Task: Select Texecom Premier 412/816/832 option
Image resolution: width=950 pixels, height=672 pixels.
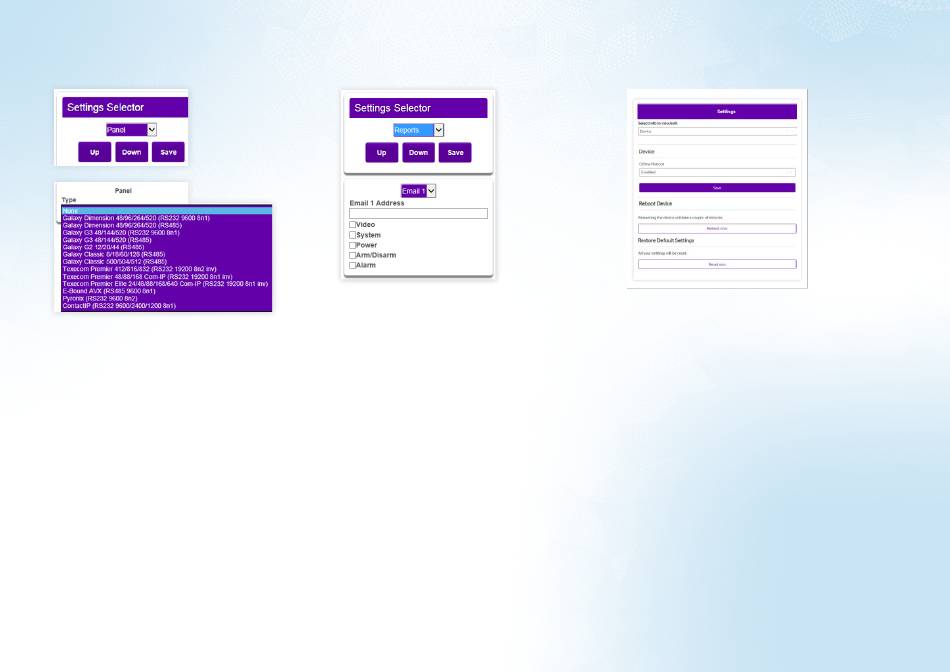Action: pos(167,269)
